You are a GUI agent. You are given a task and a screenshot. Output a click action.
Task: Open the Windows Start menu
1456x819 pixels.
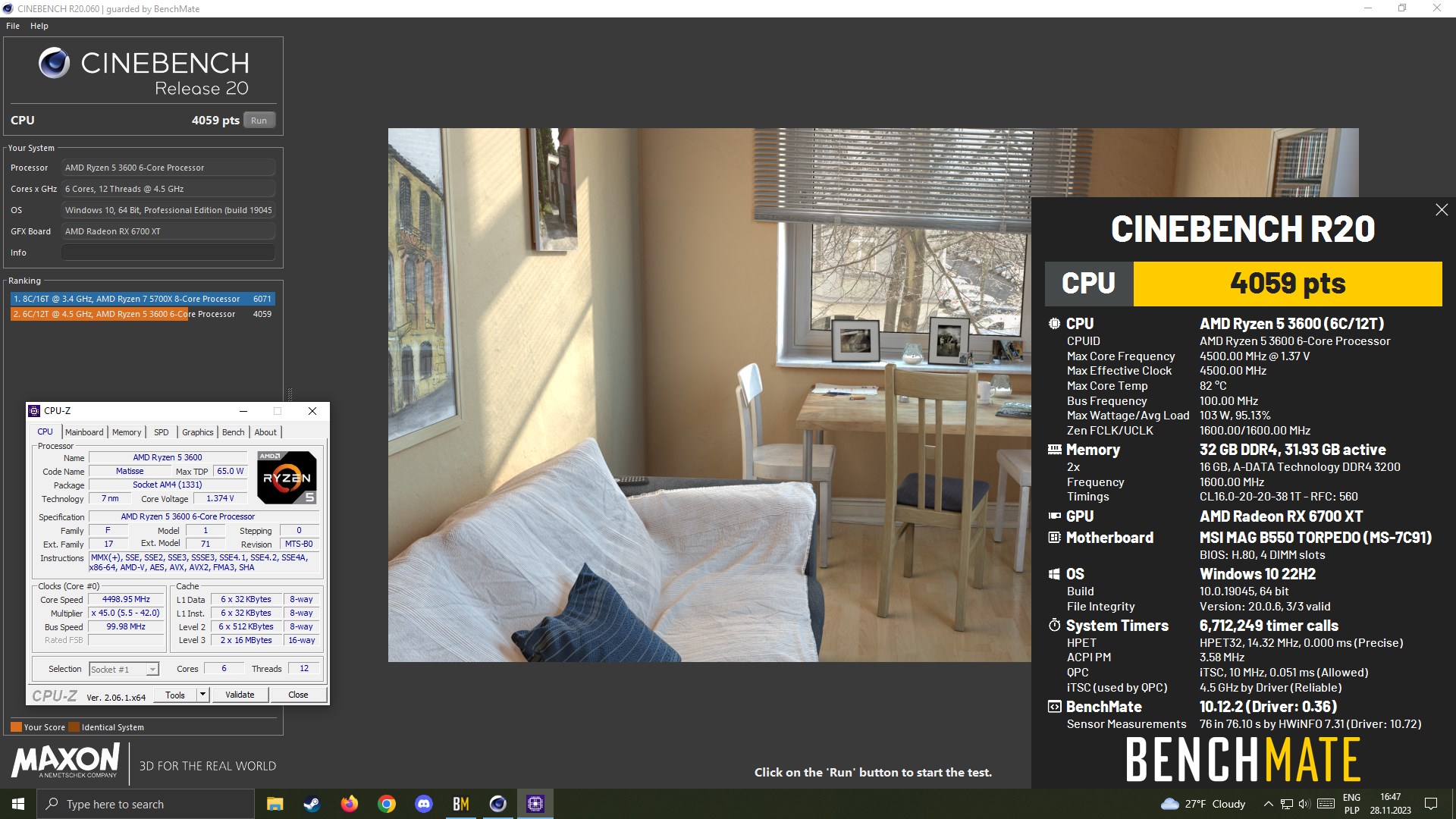point(18,804)
